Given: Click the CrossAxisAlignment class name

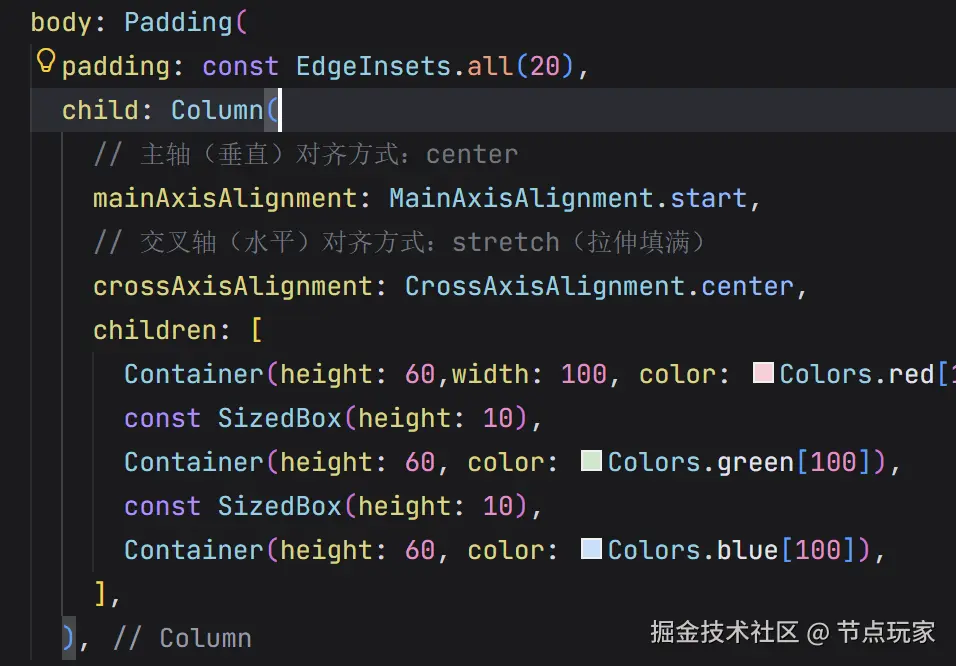Looking at the screenshot, I should 545,286.
